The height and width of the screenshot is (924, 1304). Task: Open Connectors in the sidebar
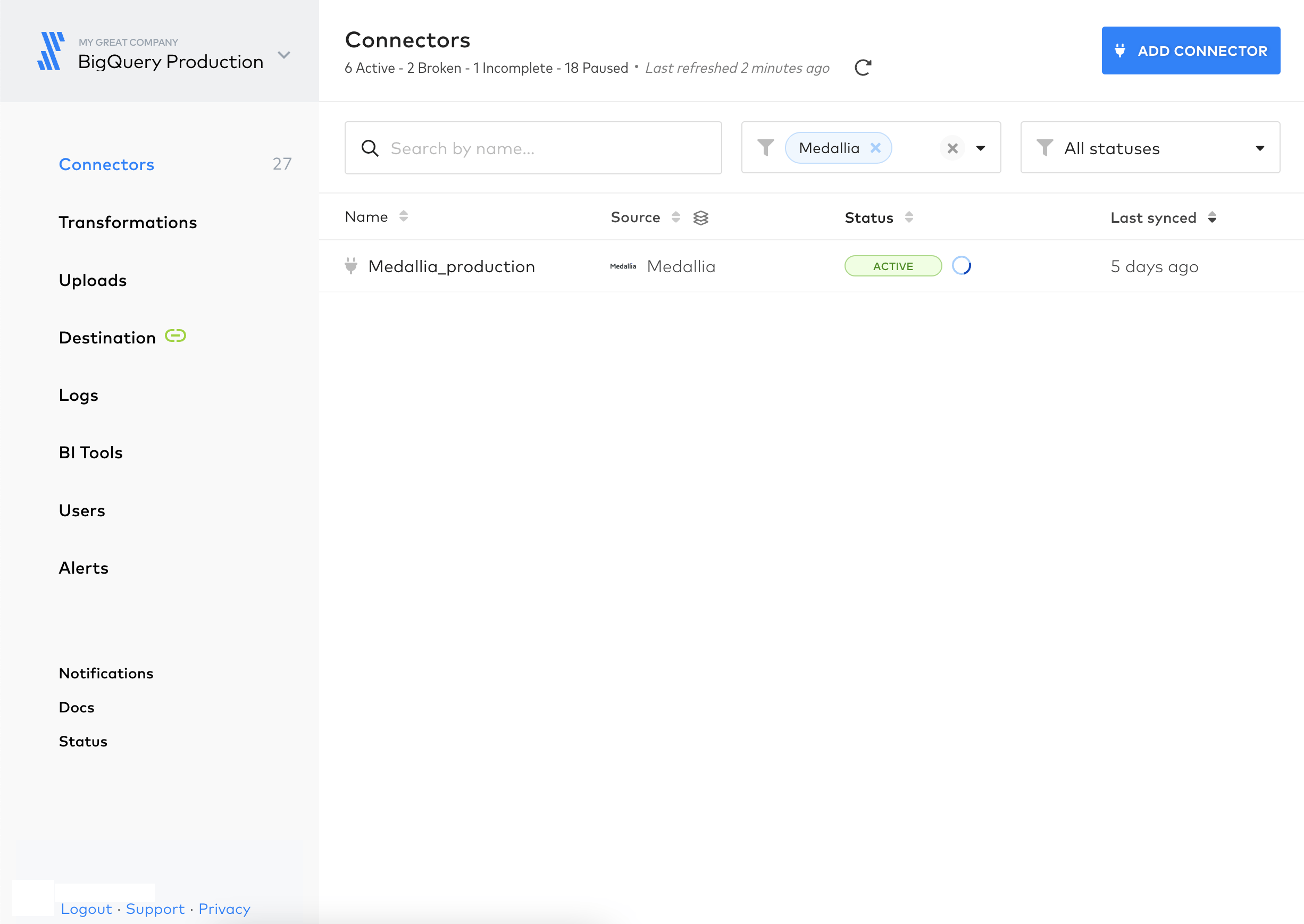pos(106,164)
